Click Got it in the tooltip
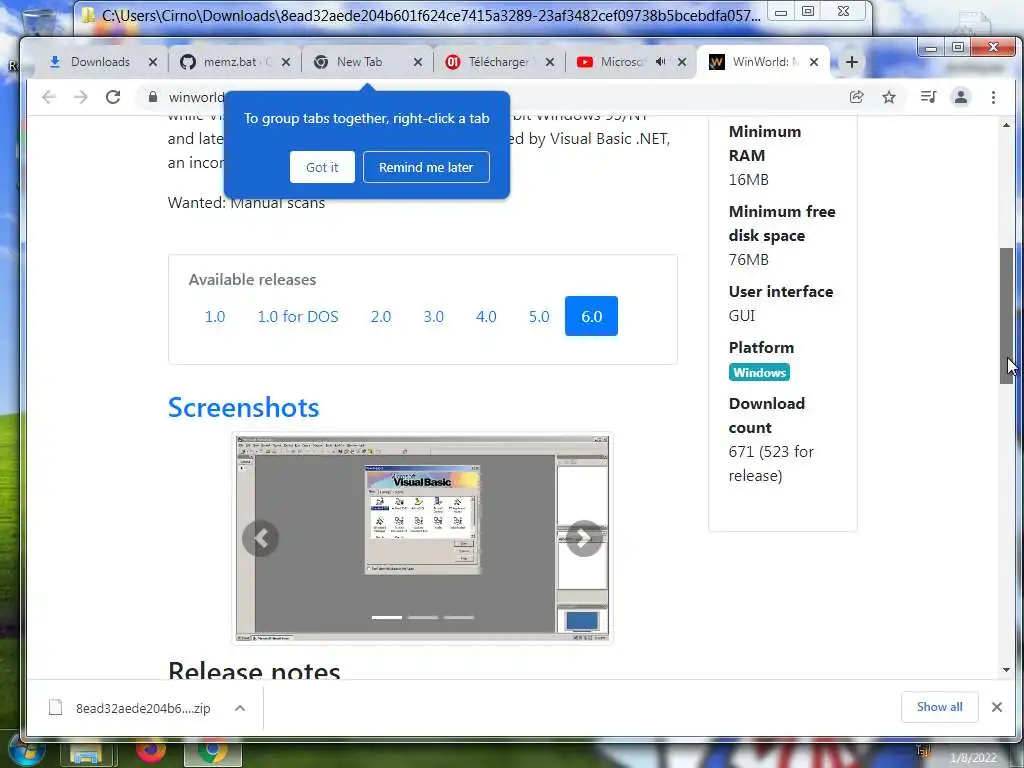Image resolution: width=1024 pixels, height=768 pixels. [x=322, y=167]
